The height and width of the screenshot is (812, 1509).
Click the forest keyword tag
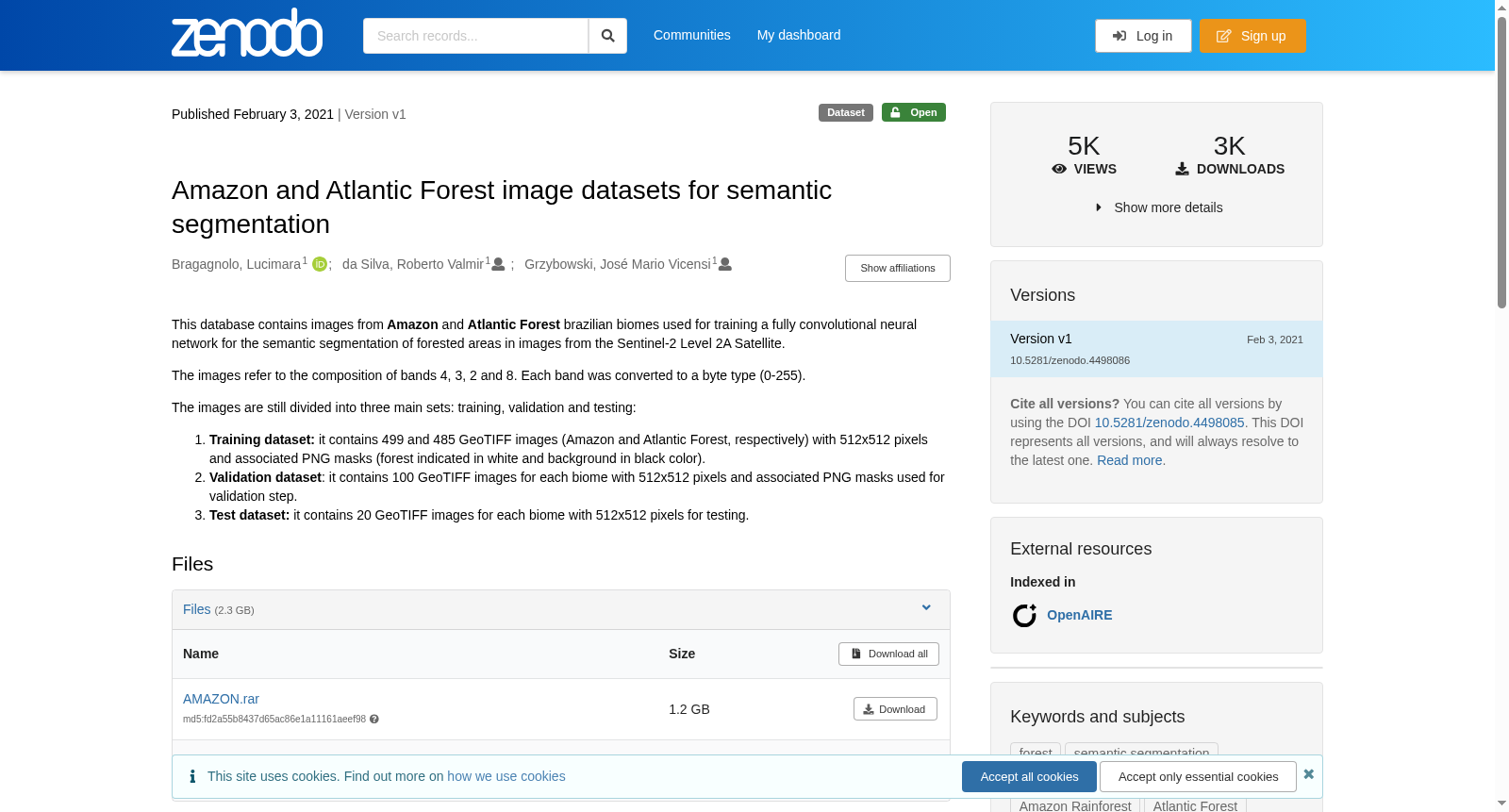click(1036, 752)
